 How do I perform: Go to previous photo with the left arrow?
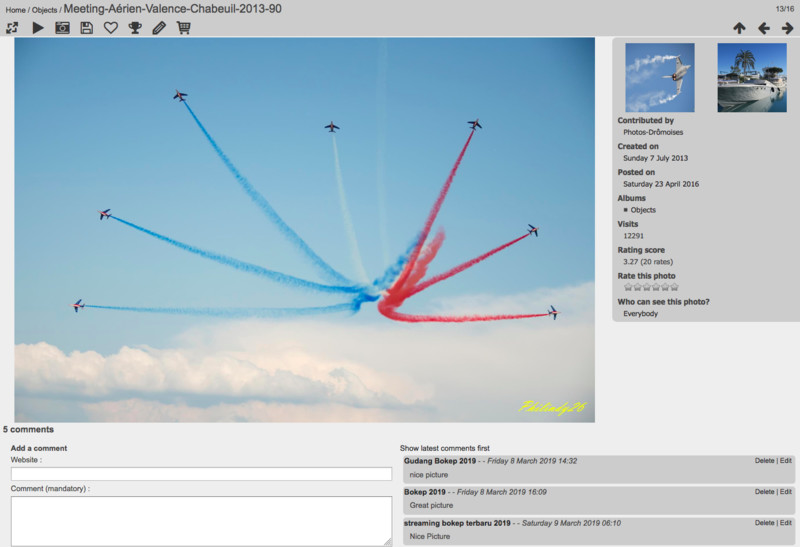pos(764,29)
